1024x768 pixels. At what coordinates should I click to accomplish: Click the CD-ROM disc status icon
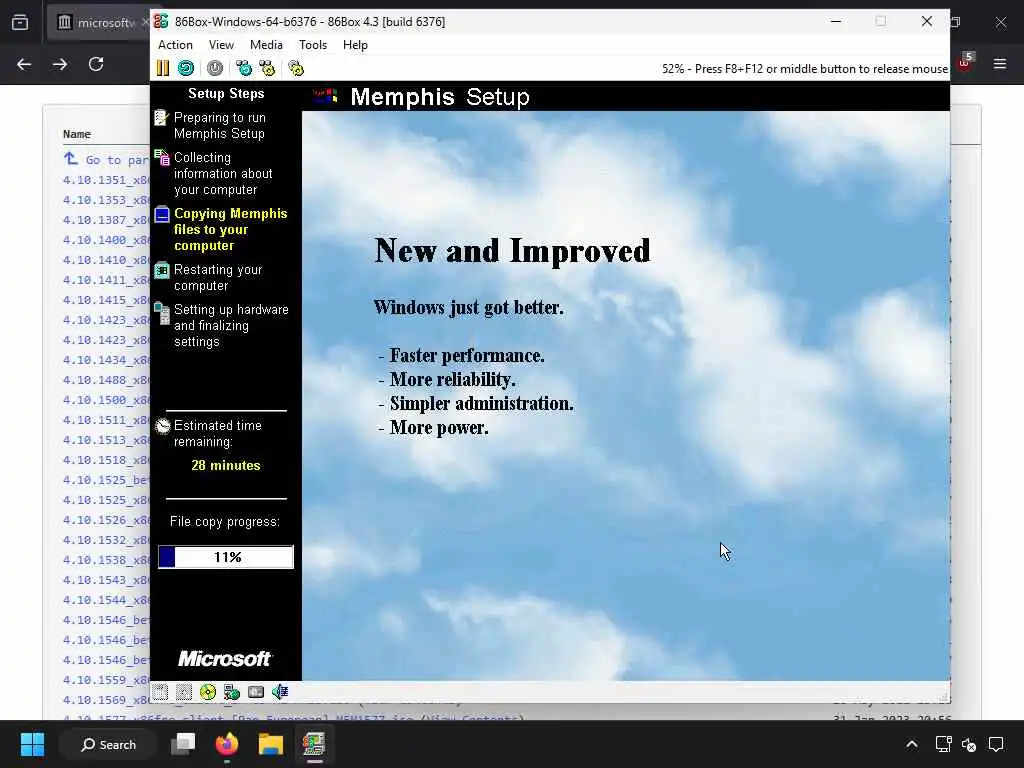[208, 692]
